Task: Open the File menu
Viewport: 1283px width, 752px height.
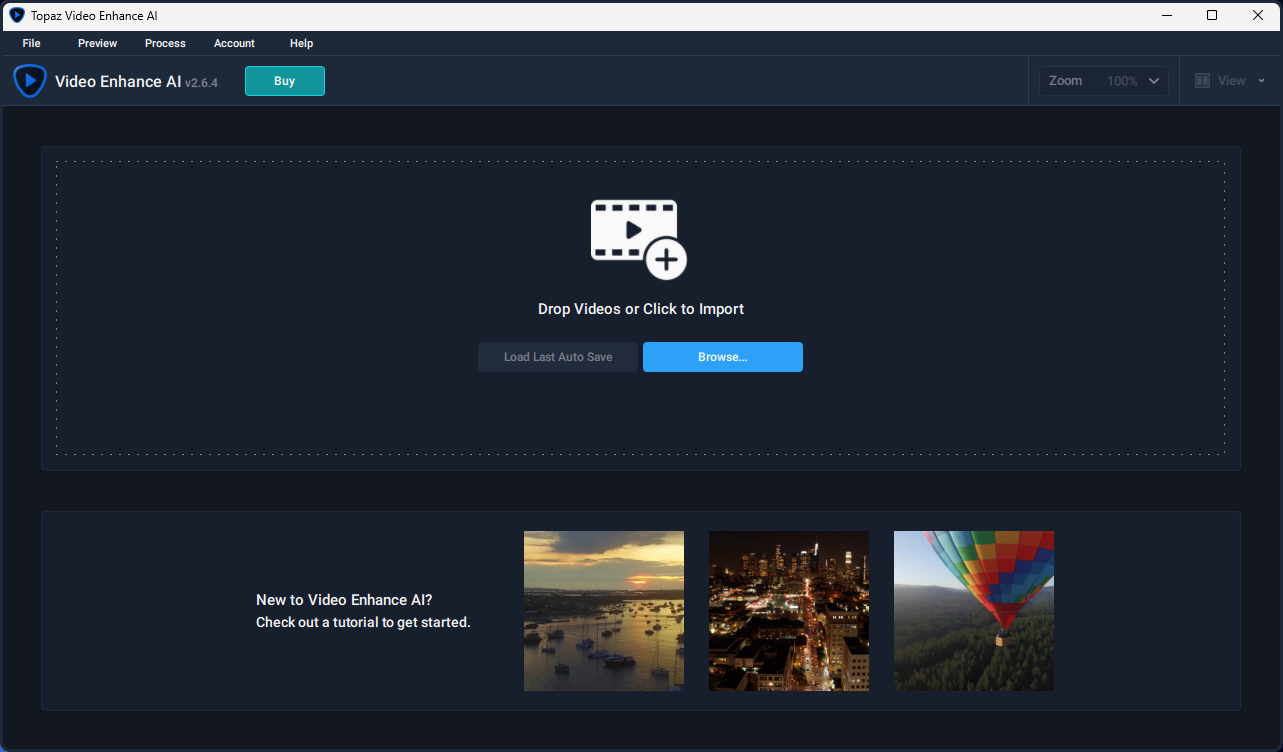Action: point(31,43)
